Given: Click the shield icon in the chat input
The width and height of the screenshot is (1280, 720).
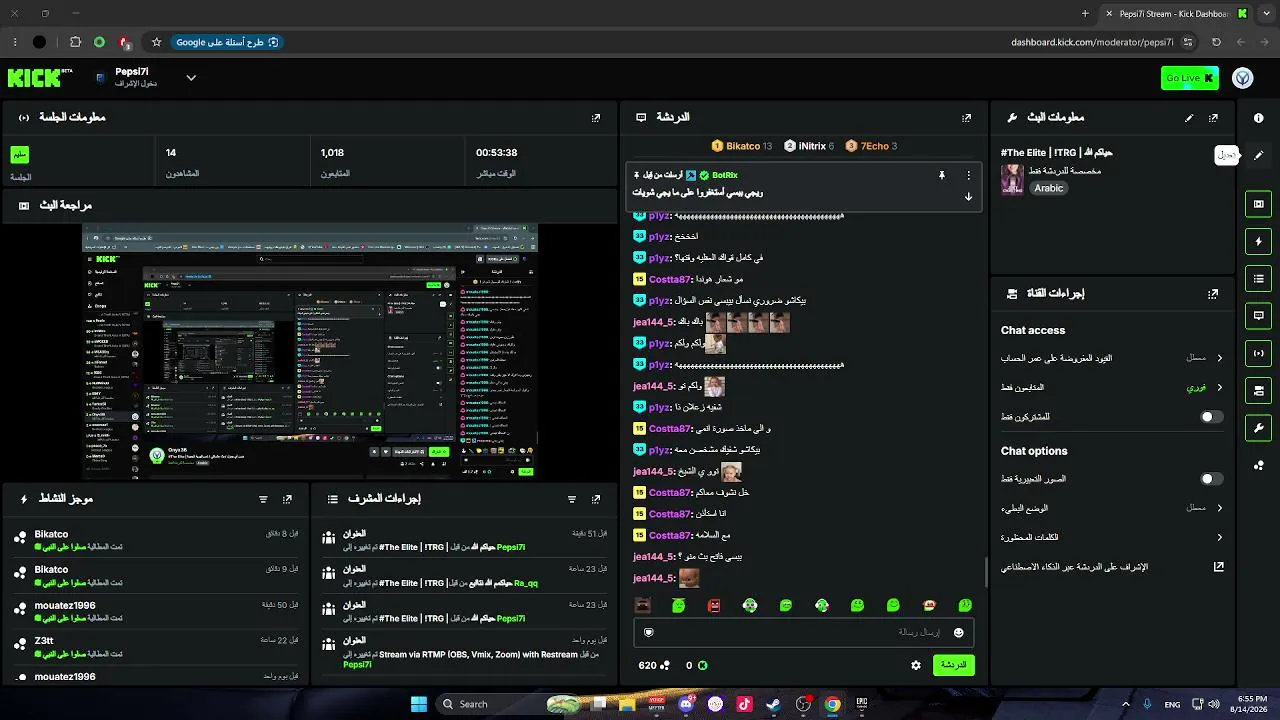Looking at the screenshot, I should click(648, 632).
